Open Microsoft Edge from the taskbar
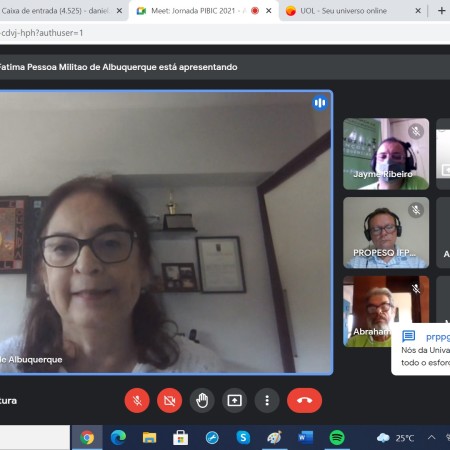 pos(118,437)
